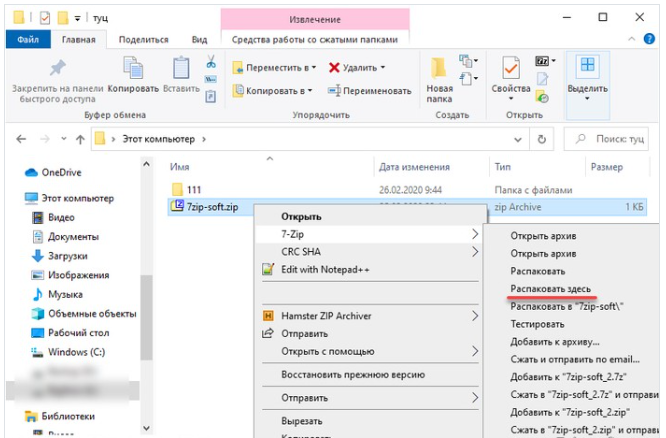666x438 pixels.
Task: Open the Выделить selection dropdown
Action: [587, 98]
